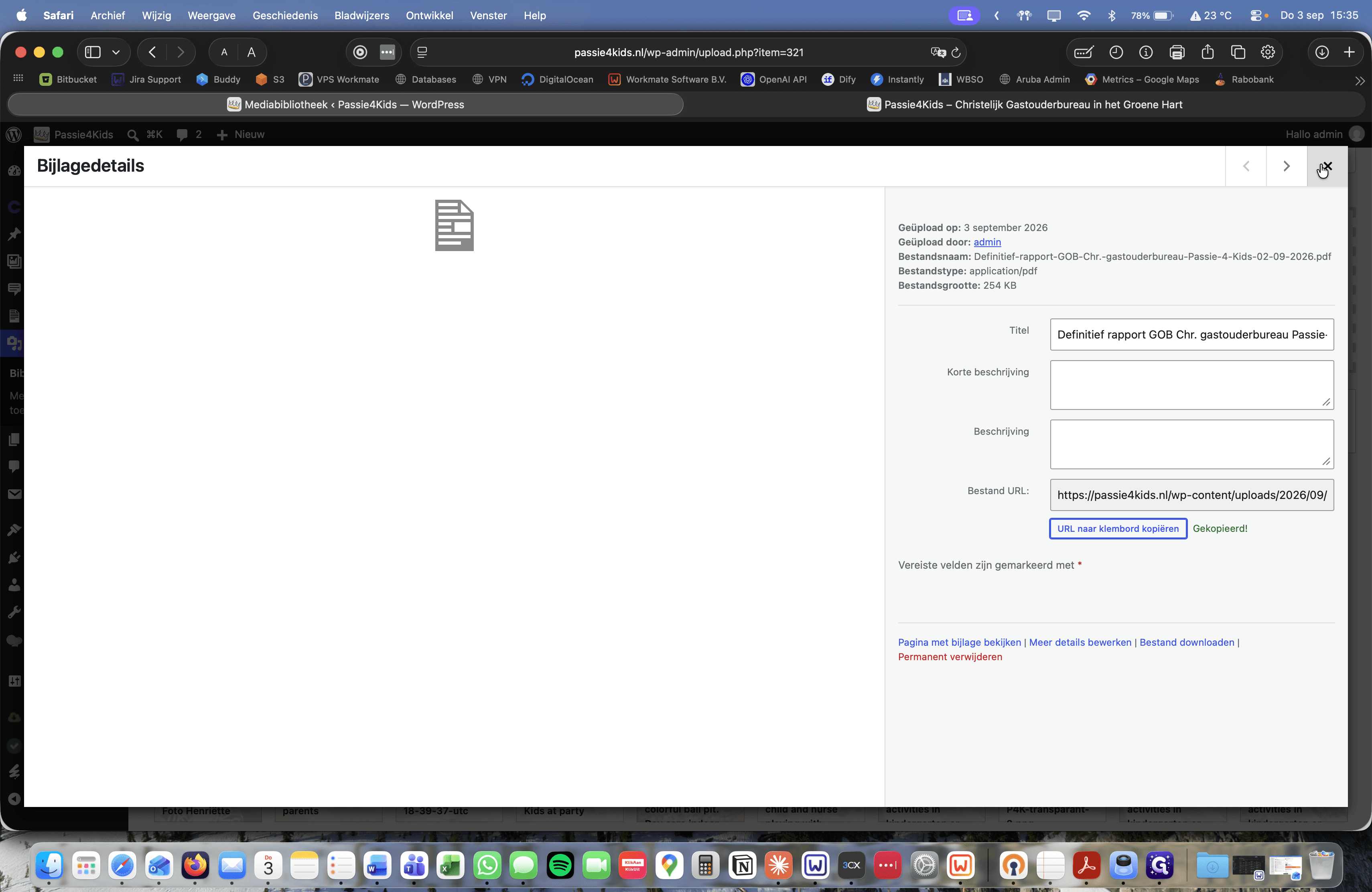Viewport: 1372px width, 892px height.
Task: Click Permanent verwijderen link
Action: tap(950, 656)
